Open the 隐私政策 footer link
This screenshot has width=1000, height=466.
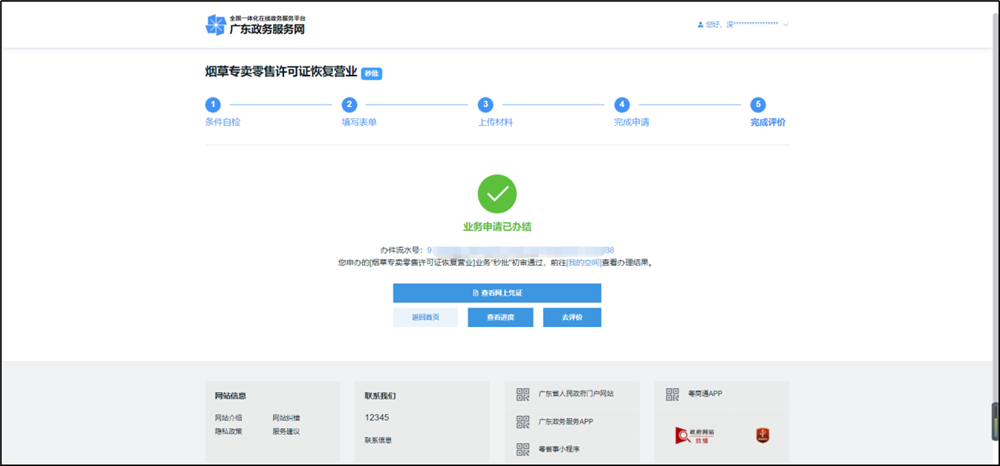point(228,432)
